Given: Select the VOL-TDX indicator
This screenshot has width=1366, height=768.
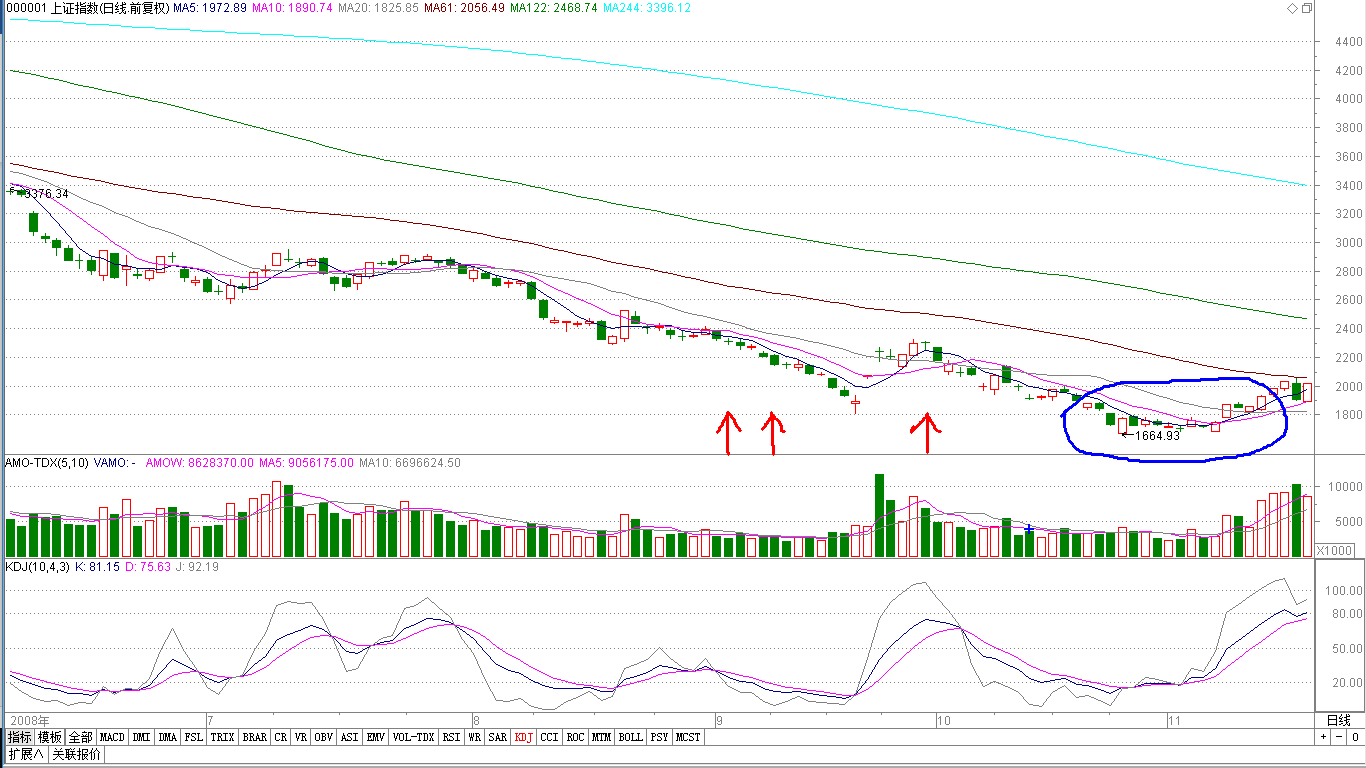Looking at the screenshot, I should click(x=413, y=737).
